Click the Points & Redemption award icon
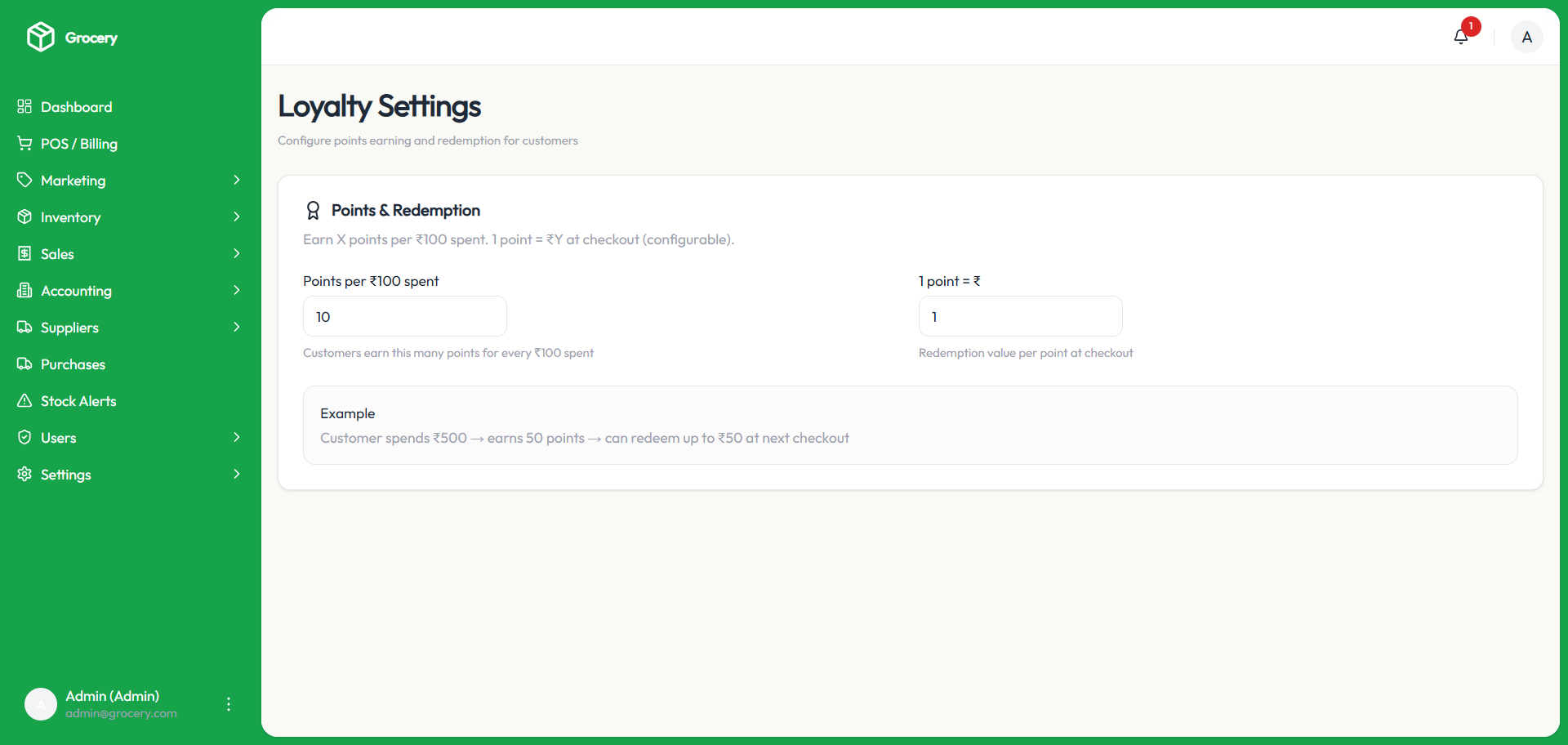This screenshot has width=1568, height=745. (x=313, y=211)
